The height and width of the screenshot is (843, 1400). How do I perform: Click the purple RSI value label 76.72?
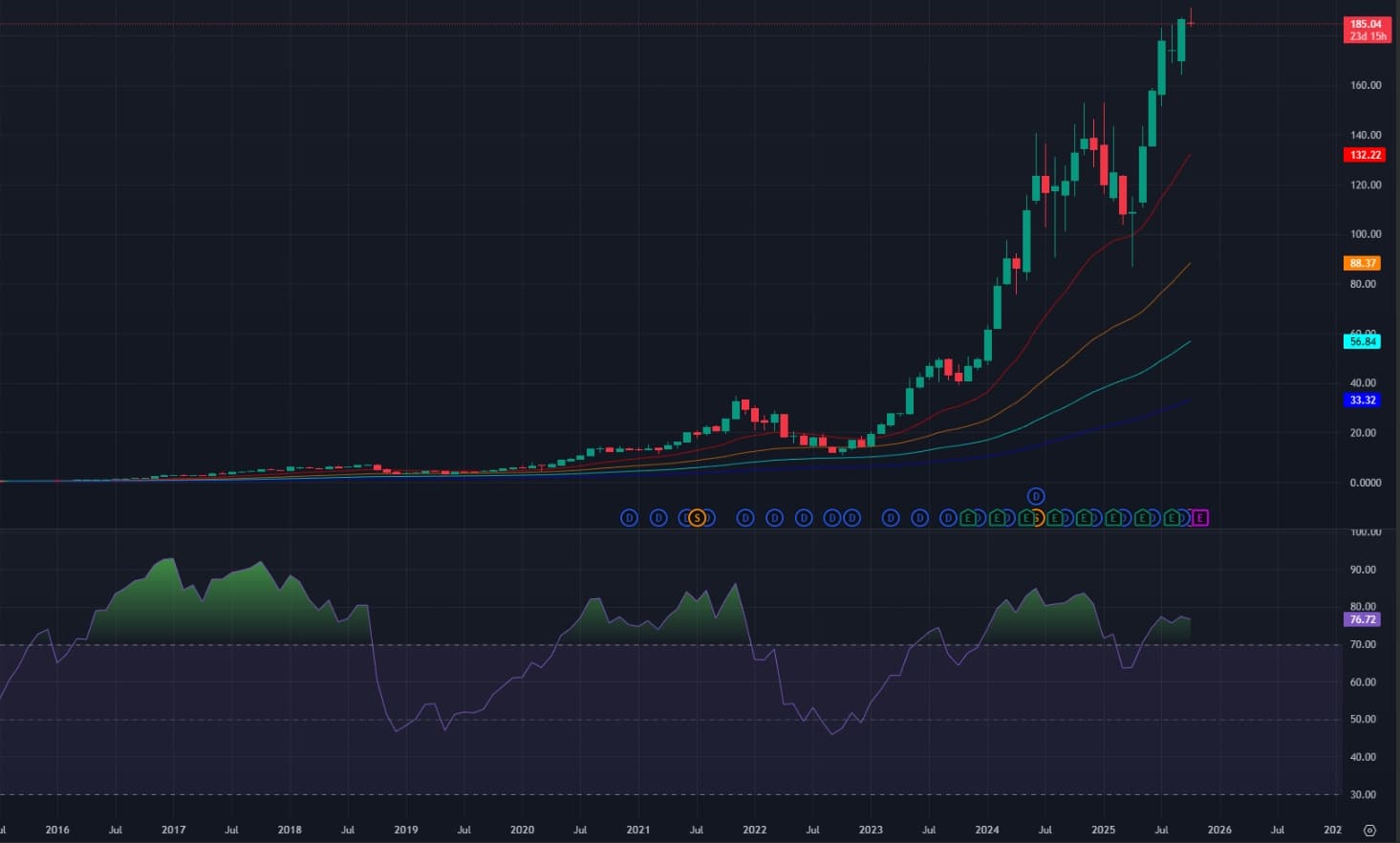coord(1363,619)
